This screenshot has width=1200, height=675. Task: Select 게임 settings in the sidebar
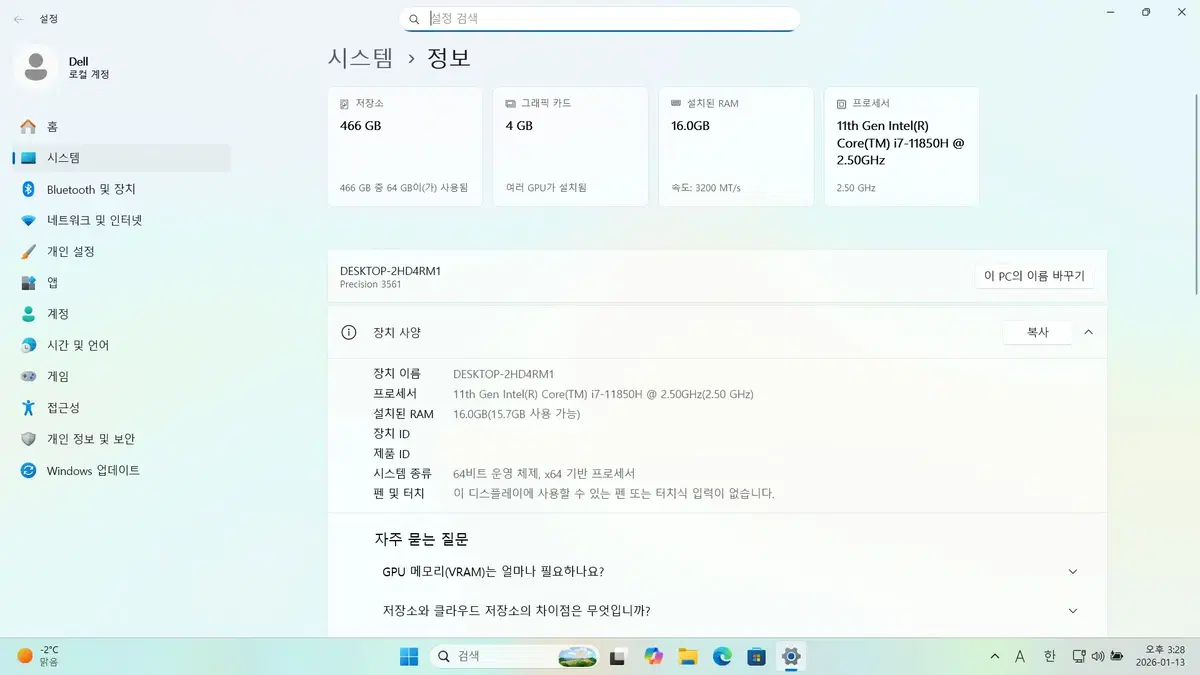click(62, 376)
